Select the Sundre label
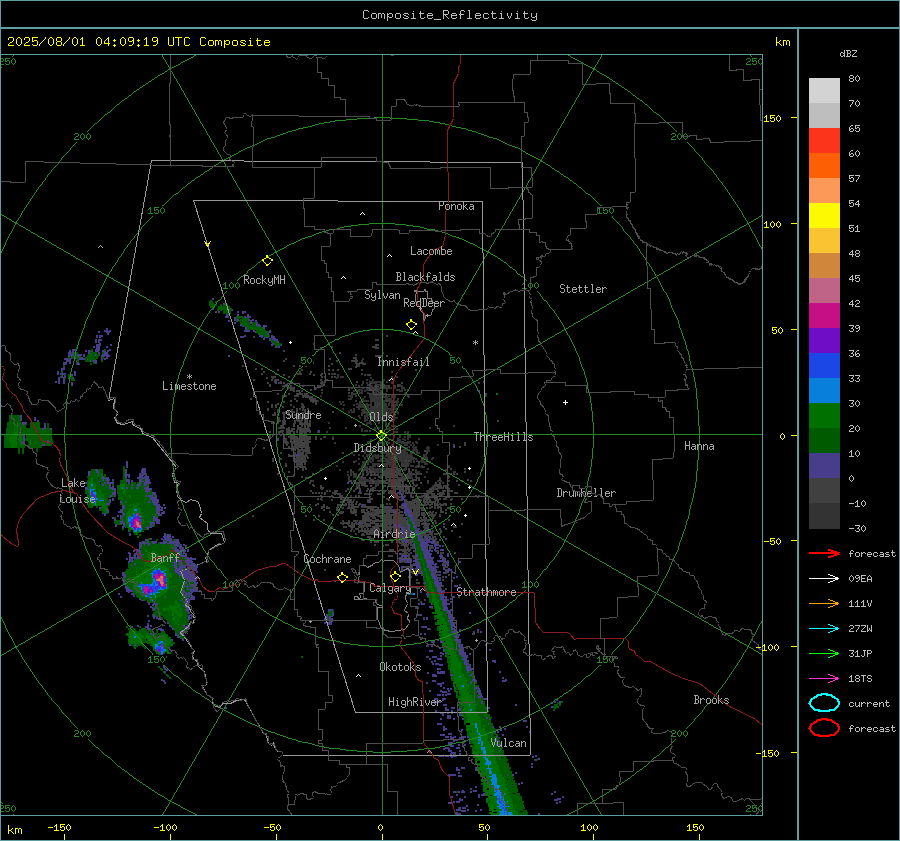The width and height of the screenshot is (900, 841). [303, 415]
